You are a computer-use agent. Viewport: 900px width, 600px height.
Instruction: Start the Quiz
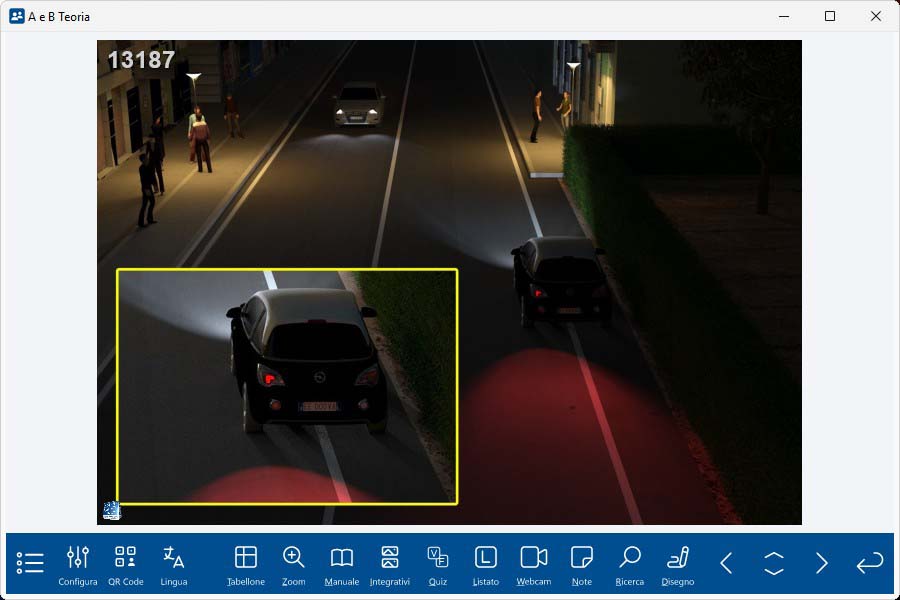pyautogui.click(x=438, y=564)
